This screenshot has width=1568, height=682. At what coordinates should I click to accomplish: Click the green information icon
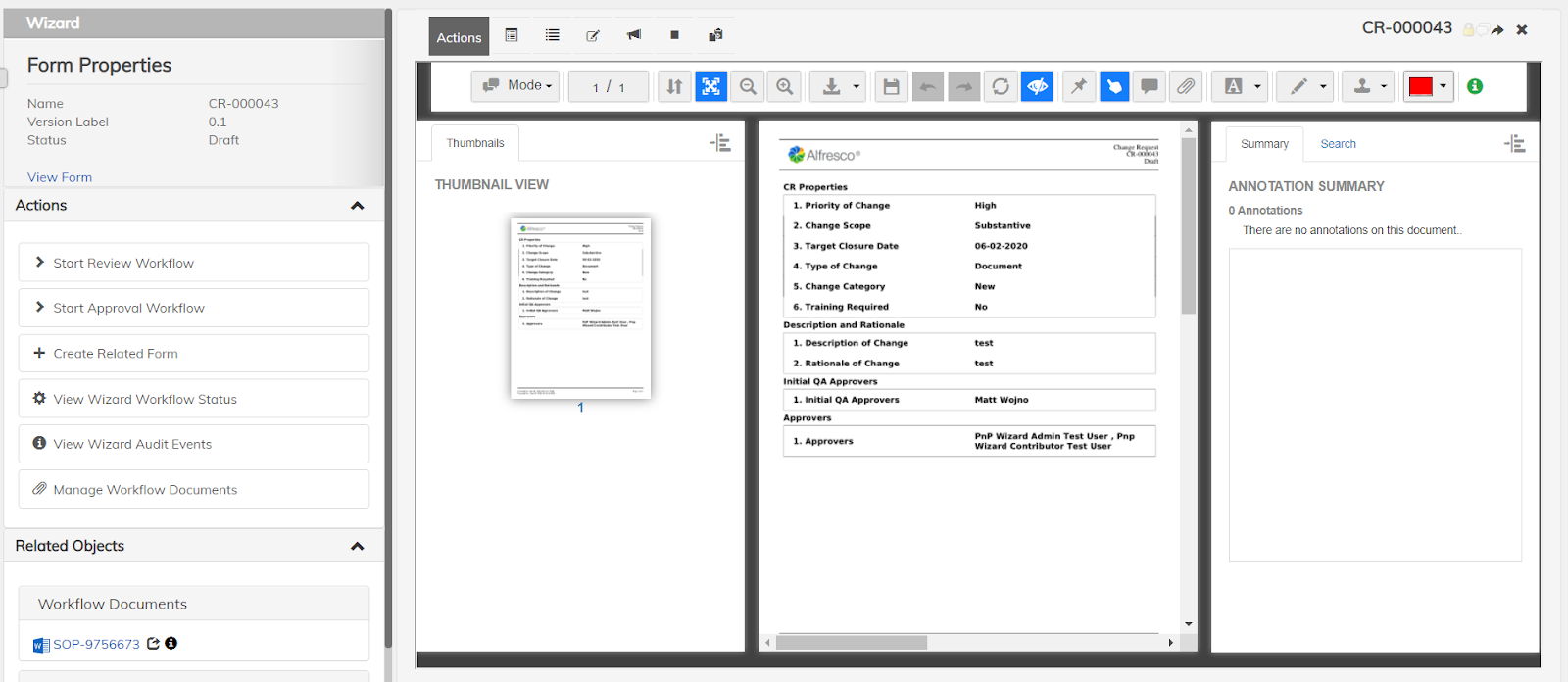[1475, 86]
